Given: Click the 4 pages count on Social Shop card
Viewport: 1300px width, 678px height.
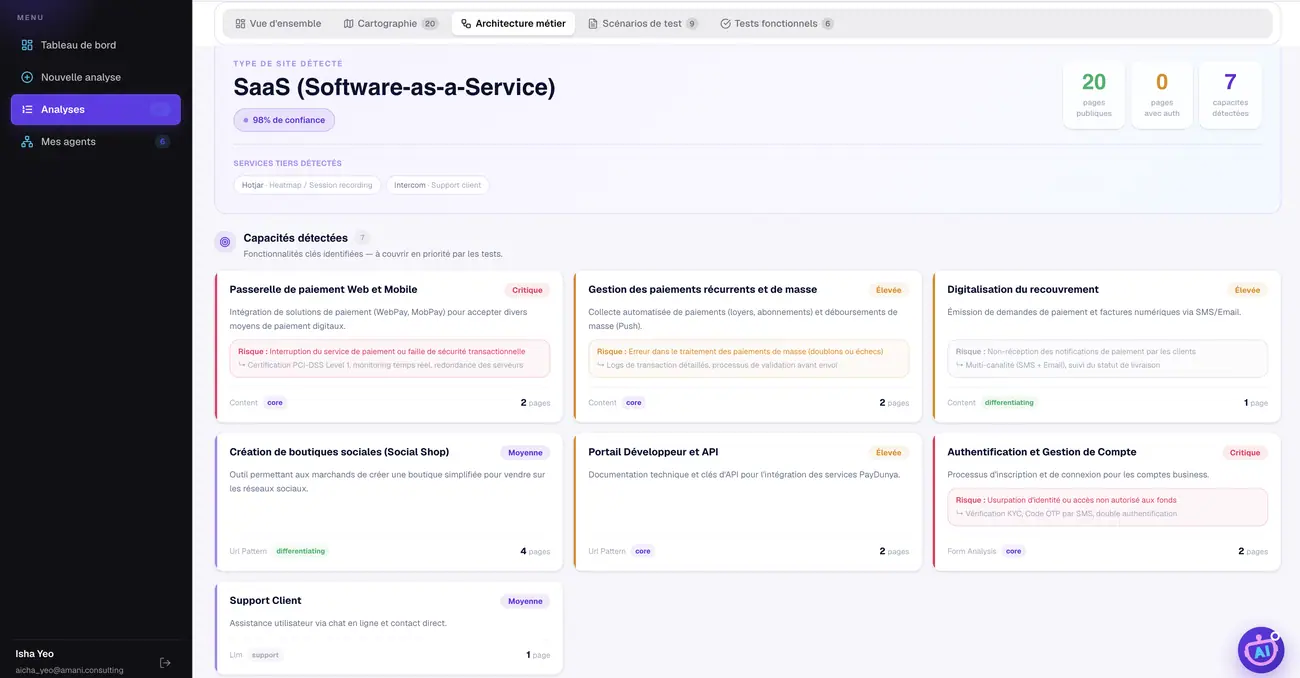Looking at the screenshot, I should [x=535, y=551].
